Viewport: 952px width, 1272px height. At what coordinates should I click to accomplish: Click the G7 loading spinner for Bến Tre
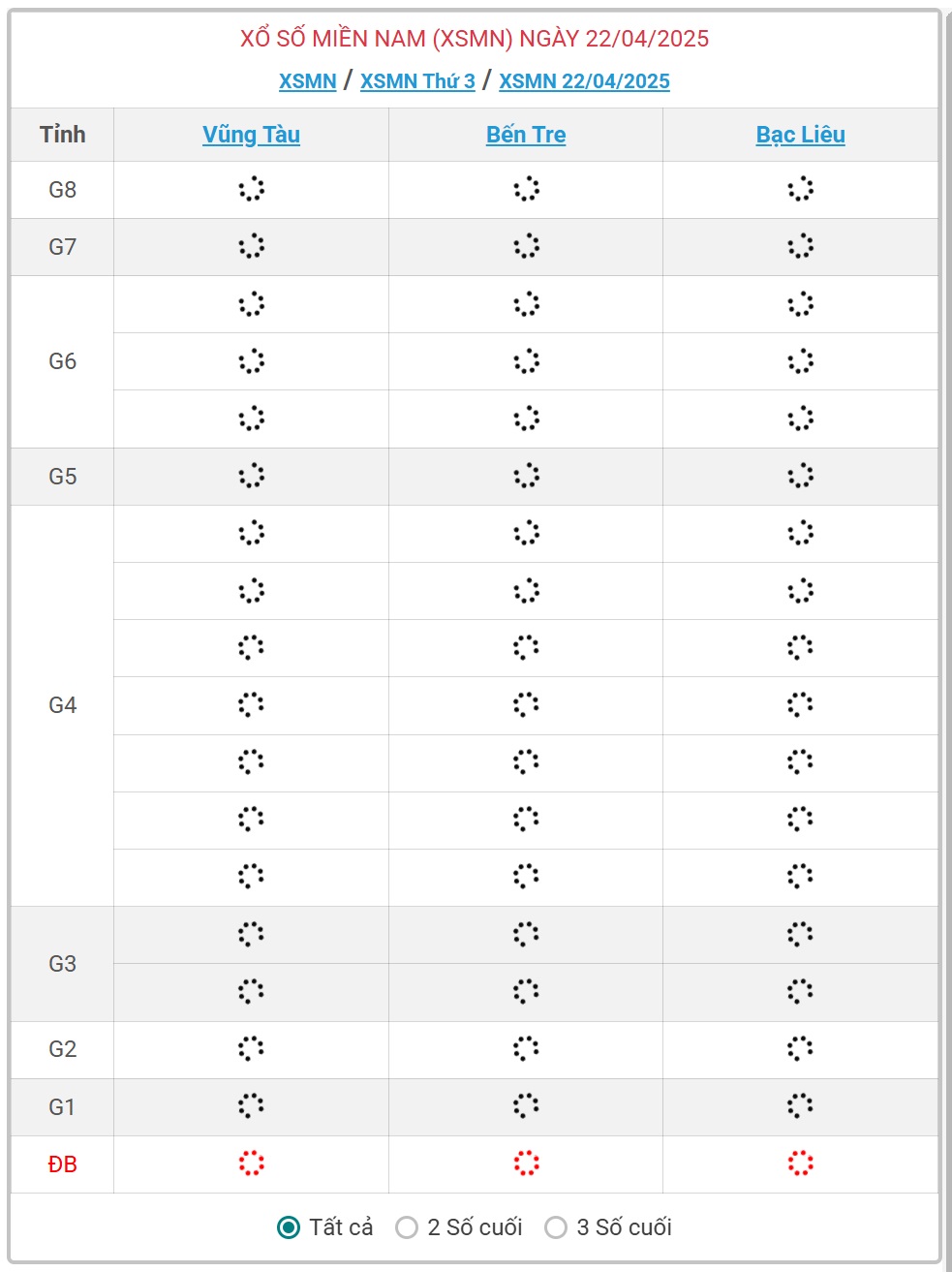coord(526,246)
